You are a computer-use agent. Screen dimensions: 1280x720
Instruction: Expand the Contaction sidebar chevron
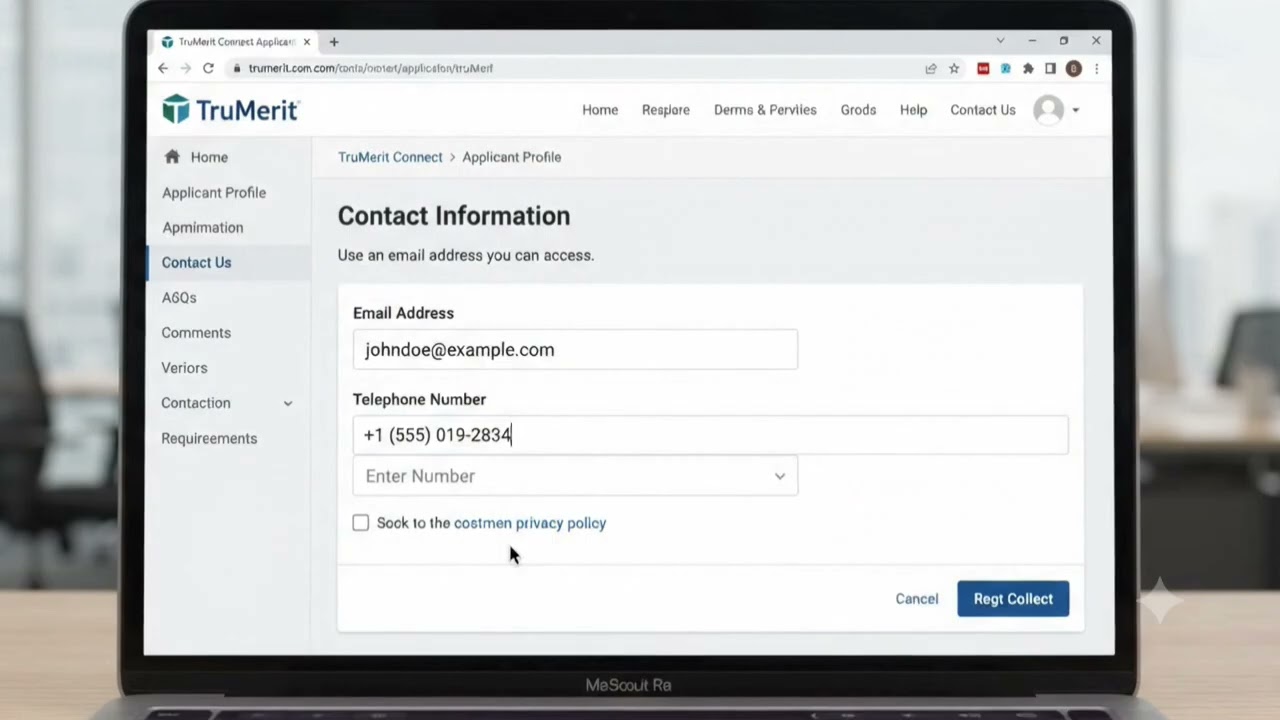[x=288, y=403]
